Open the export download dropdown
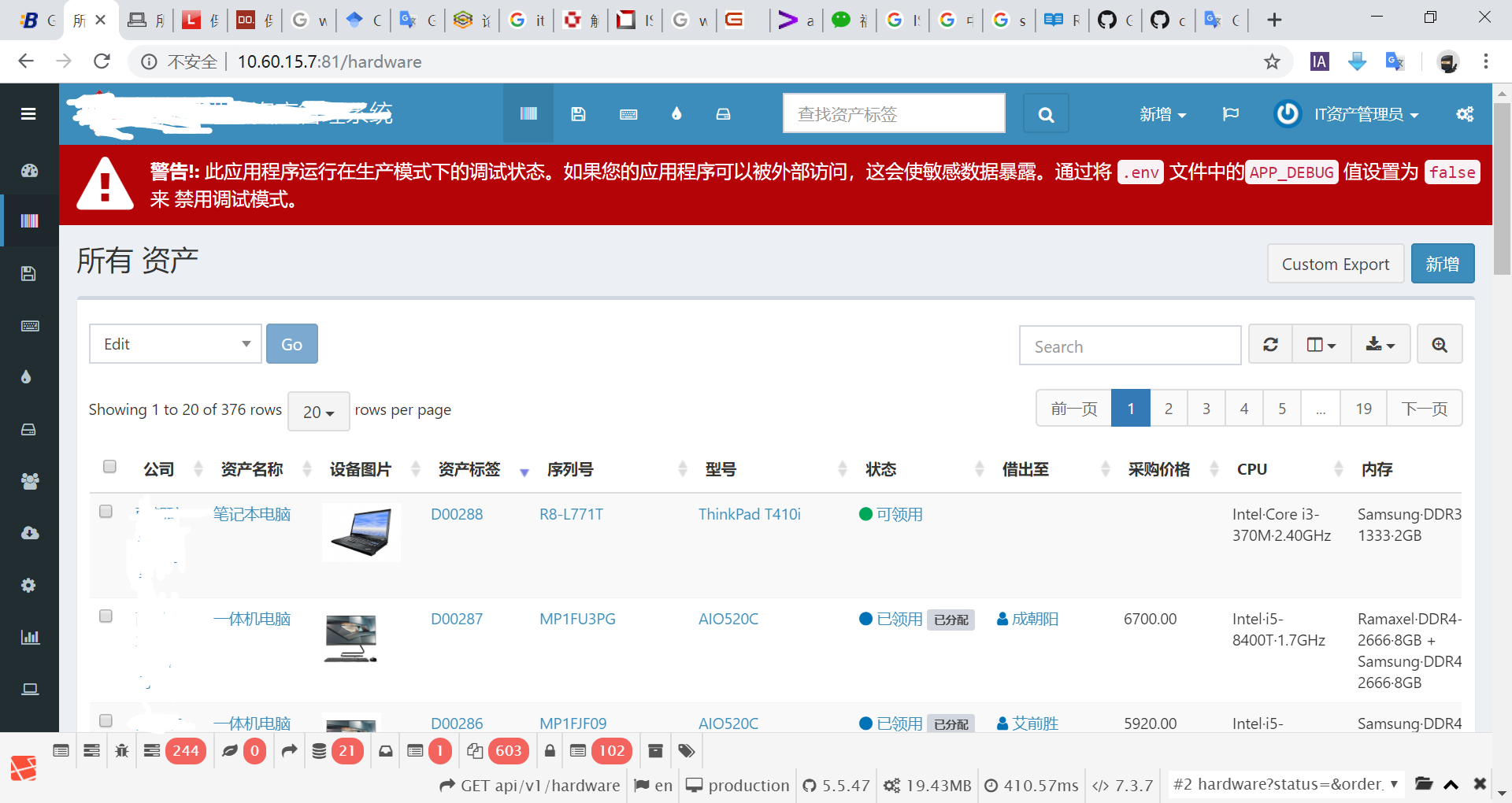1512x803 pixels. coord(1380,344)
